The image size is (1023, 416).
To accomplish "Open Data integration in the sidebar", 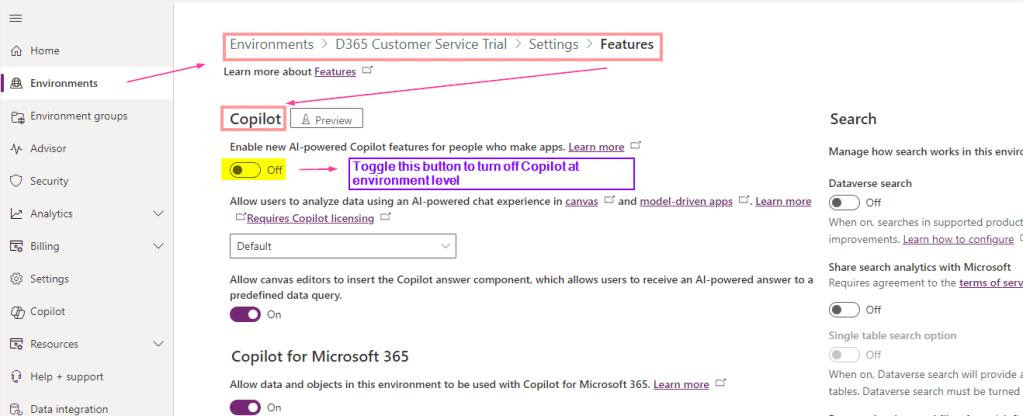I will pos(70,409).
